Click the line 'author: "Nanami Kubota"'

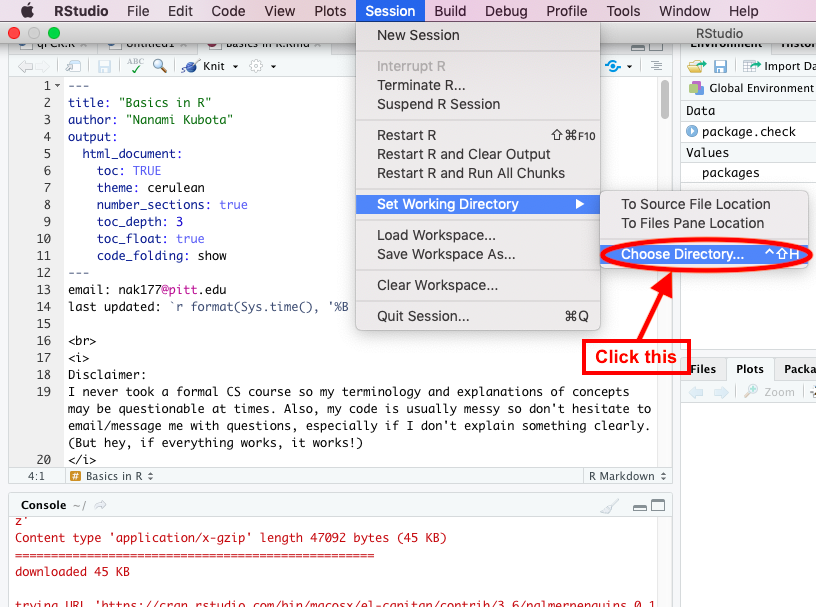(150, 120)
